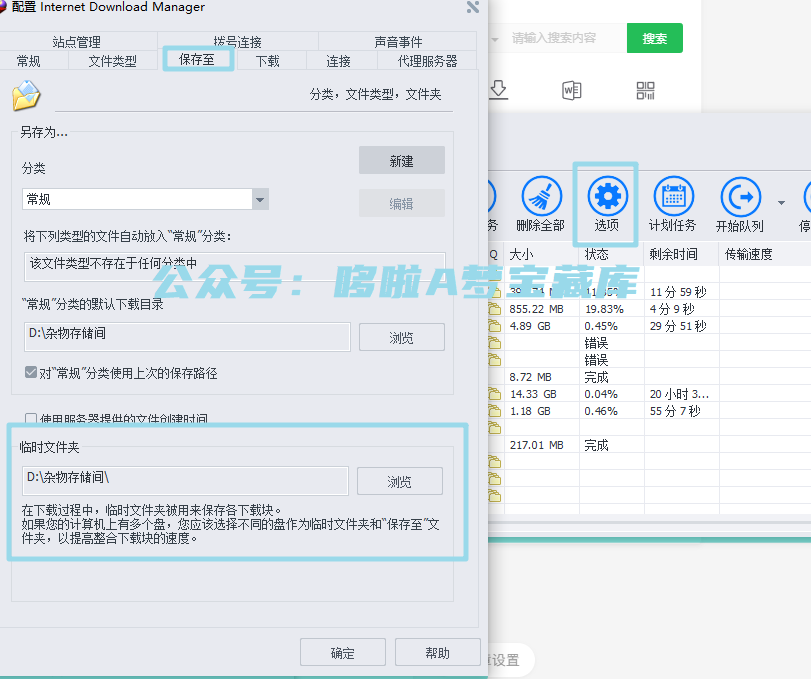The height and width of the screenshot is (679, 811).
Task: Click the Word document icon
Action: tap(572, 90)
